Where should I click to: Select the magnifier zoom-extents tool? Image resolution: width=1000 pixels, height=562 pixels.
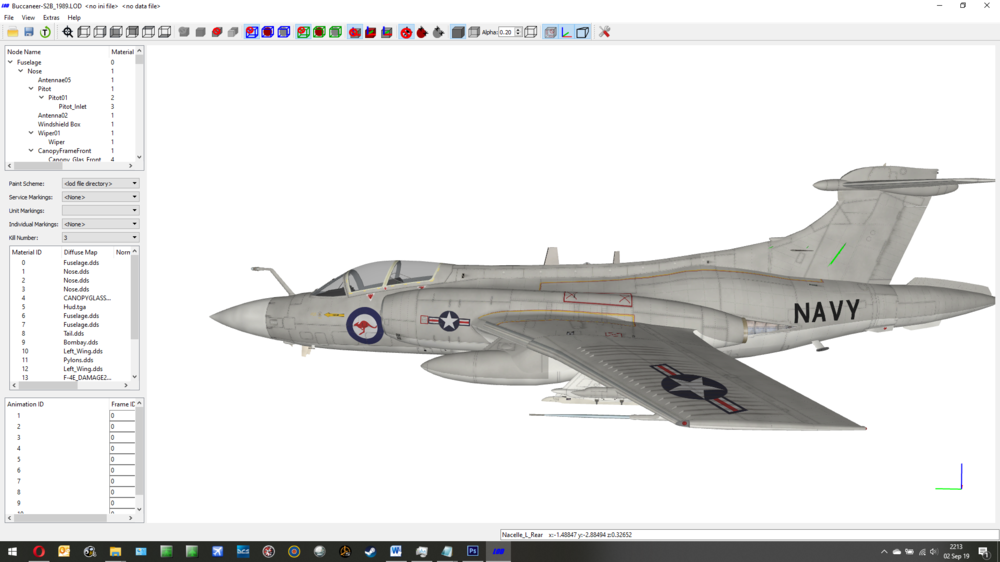click(68, 32)
